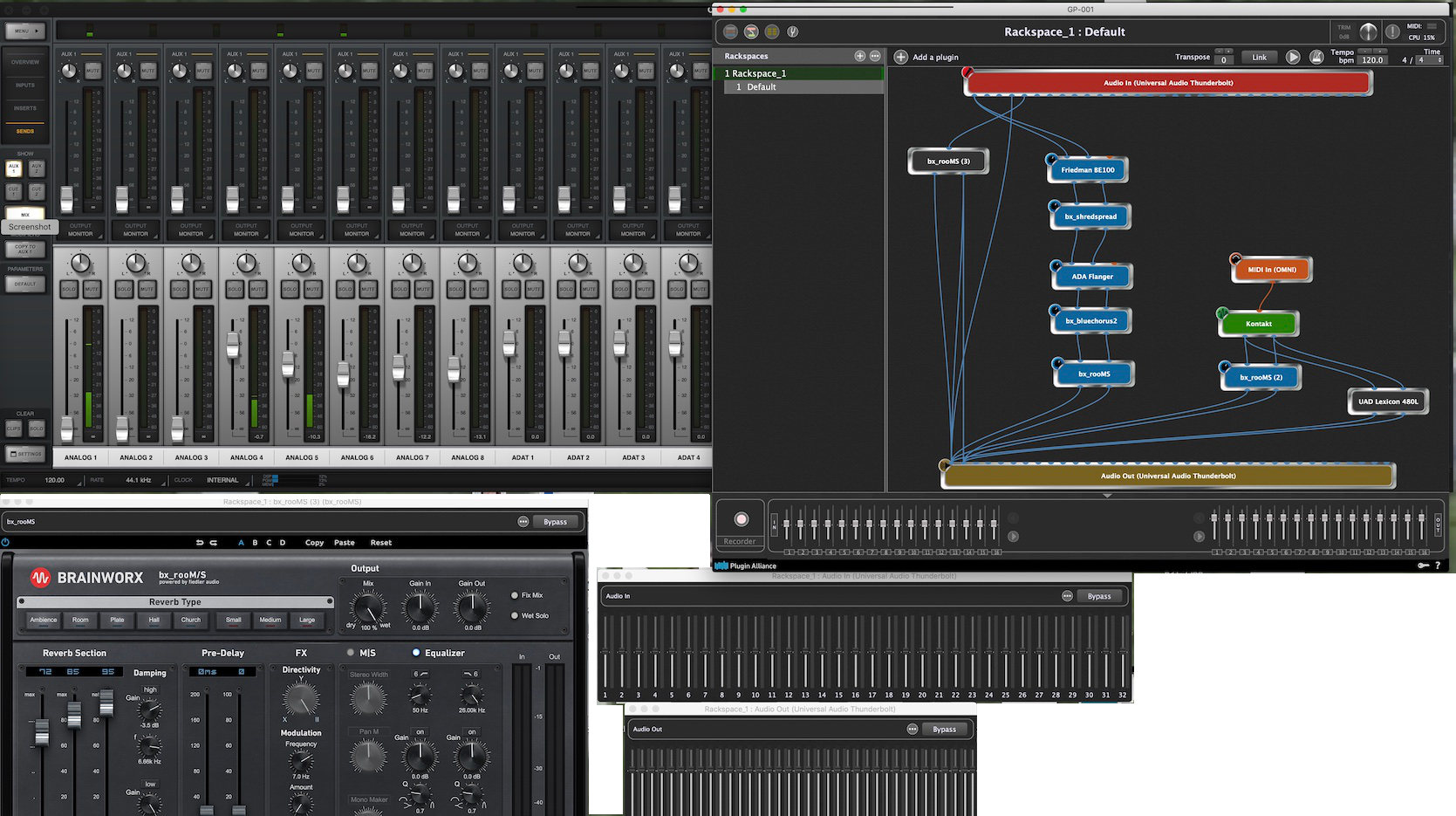
Task: Open the panels grid view icon in Gig Performer
Action: 772,31
